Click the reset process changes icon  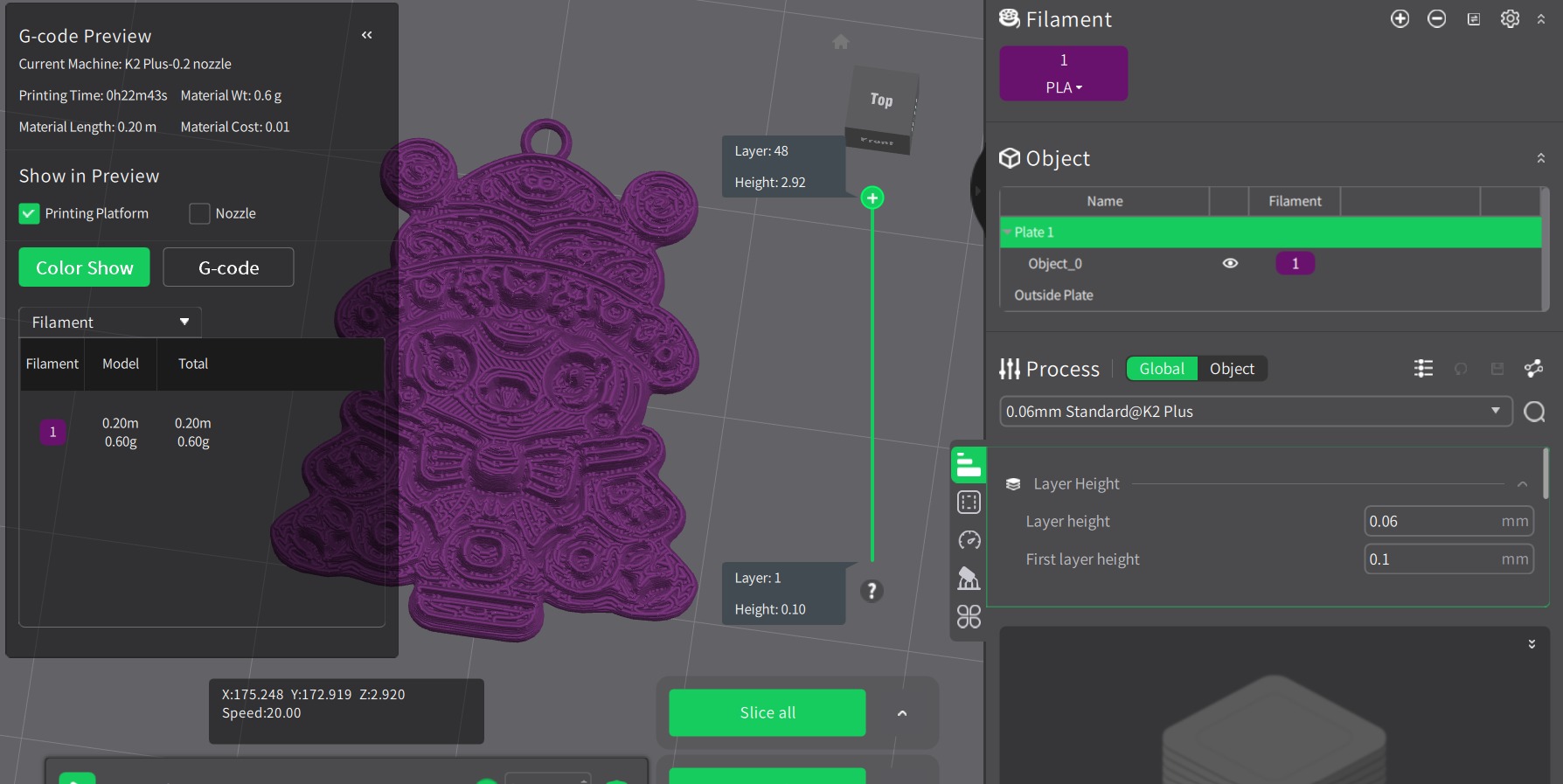1461,369
